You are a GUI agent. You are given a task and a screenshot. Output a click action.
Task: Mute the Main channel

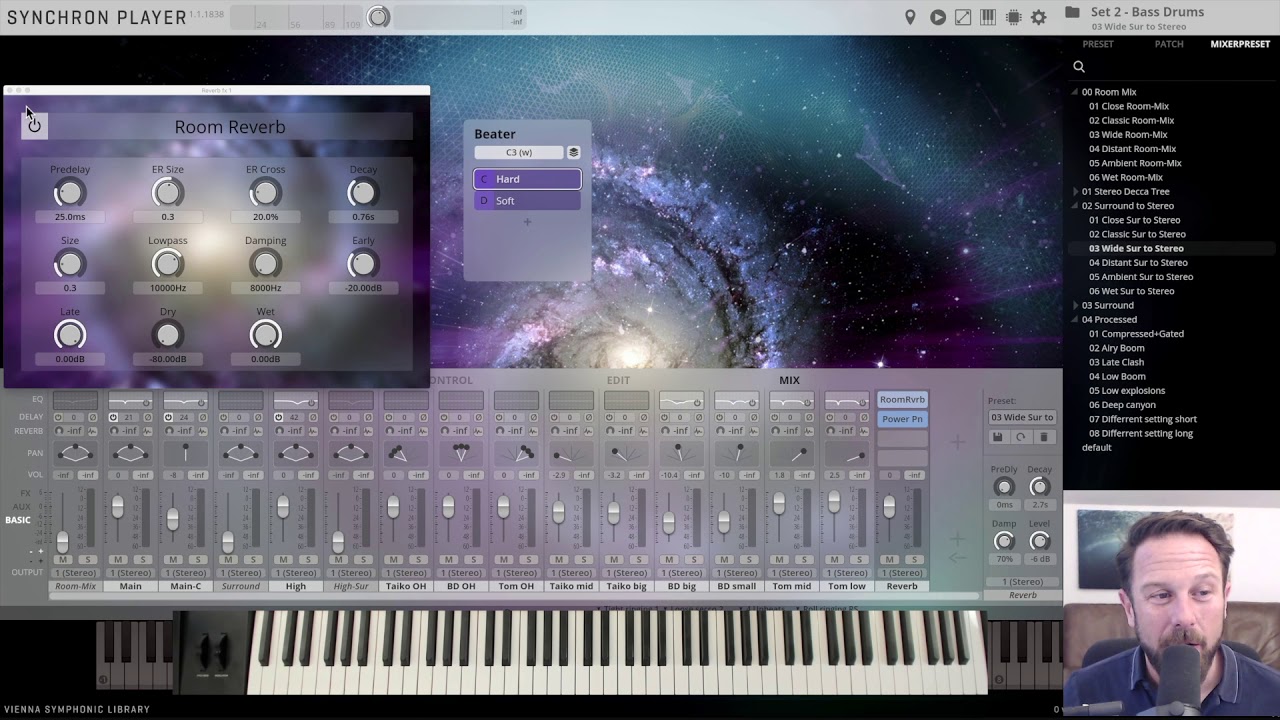118,559
